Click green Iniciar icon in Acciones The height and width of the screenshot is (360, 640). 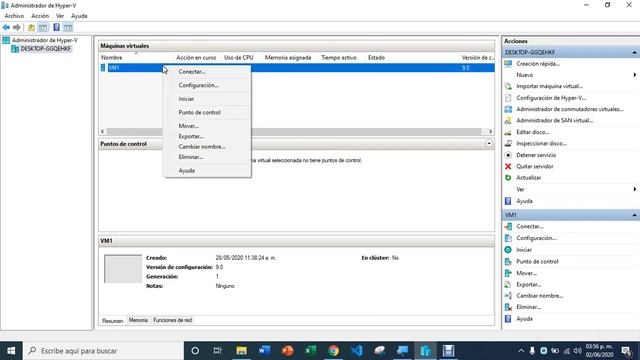[508, 250]
